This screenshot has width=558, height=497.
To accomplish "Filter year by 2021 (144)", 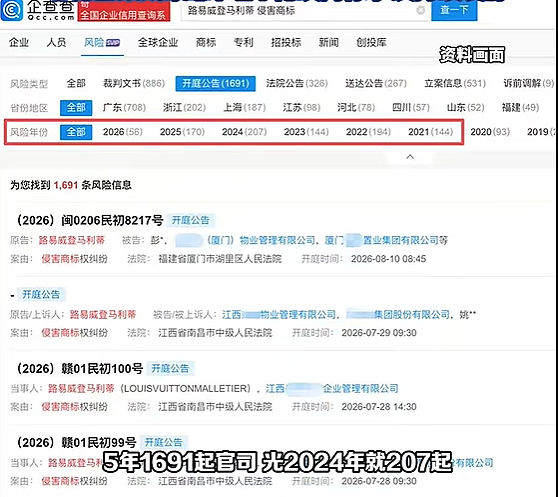I will [x=430, y=132].
